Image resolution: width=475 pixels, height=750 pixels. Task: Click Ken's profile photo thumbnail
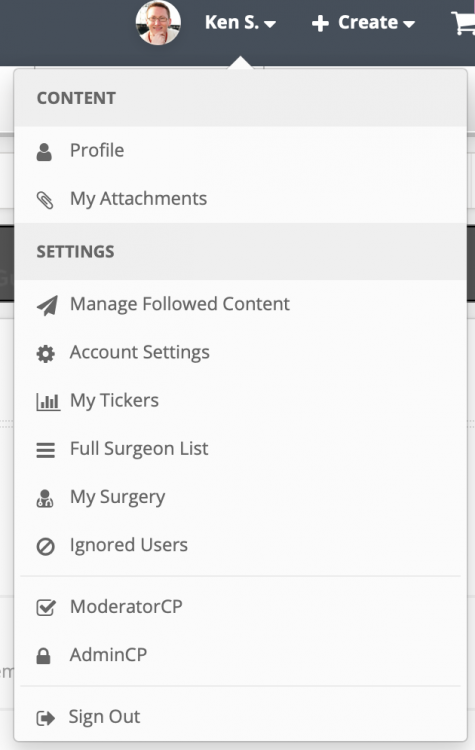(x=158, y=22)
